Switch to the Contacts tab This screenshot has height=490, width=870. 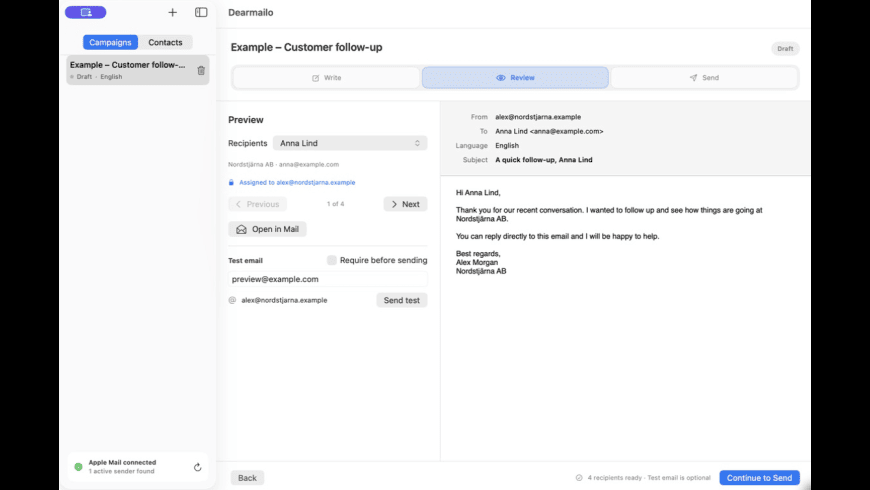165,42
